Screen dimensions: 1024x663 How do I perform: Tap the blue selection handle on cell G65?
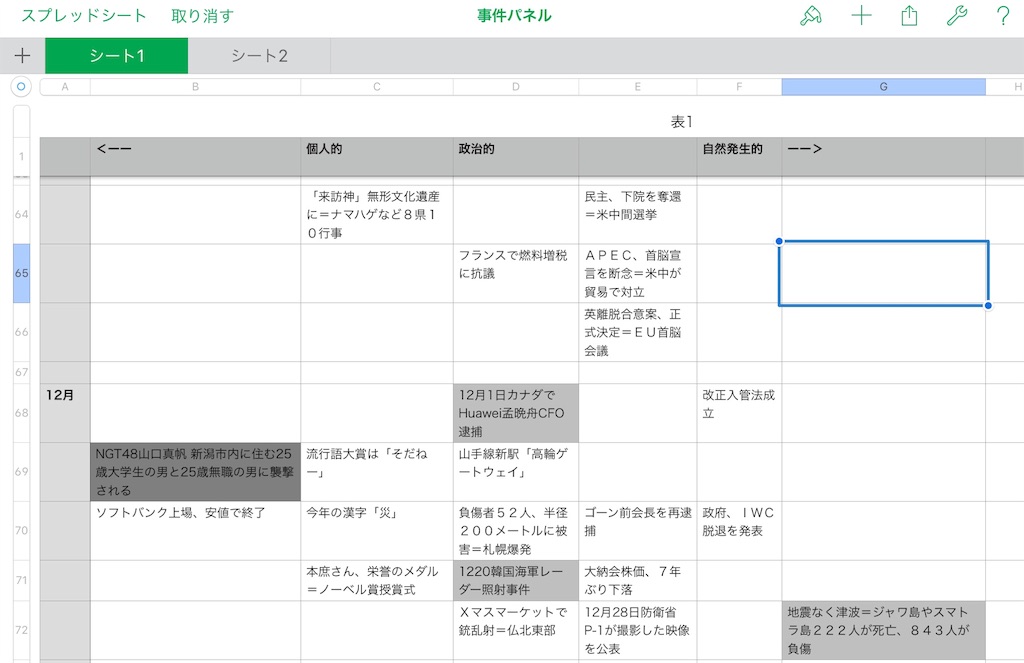987,304
